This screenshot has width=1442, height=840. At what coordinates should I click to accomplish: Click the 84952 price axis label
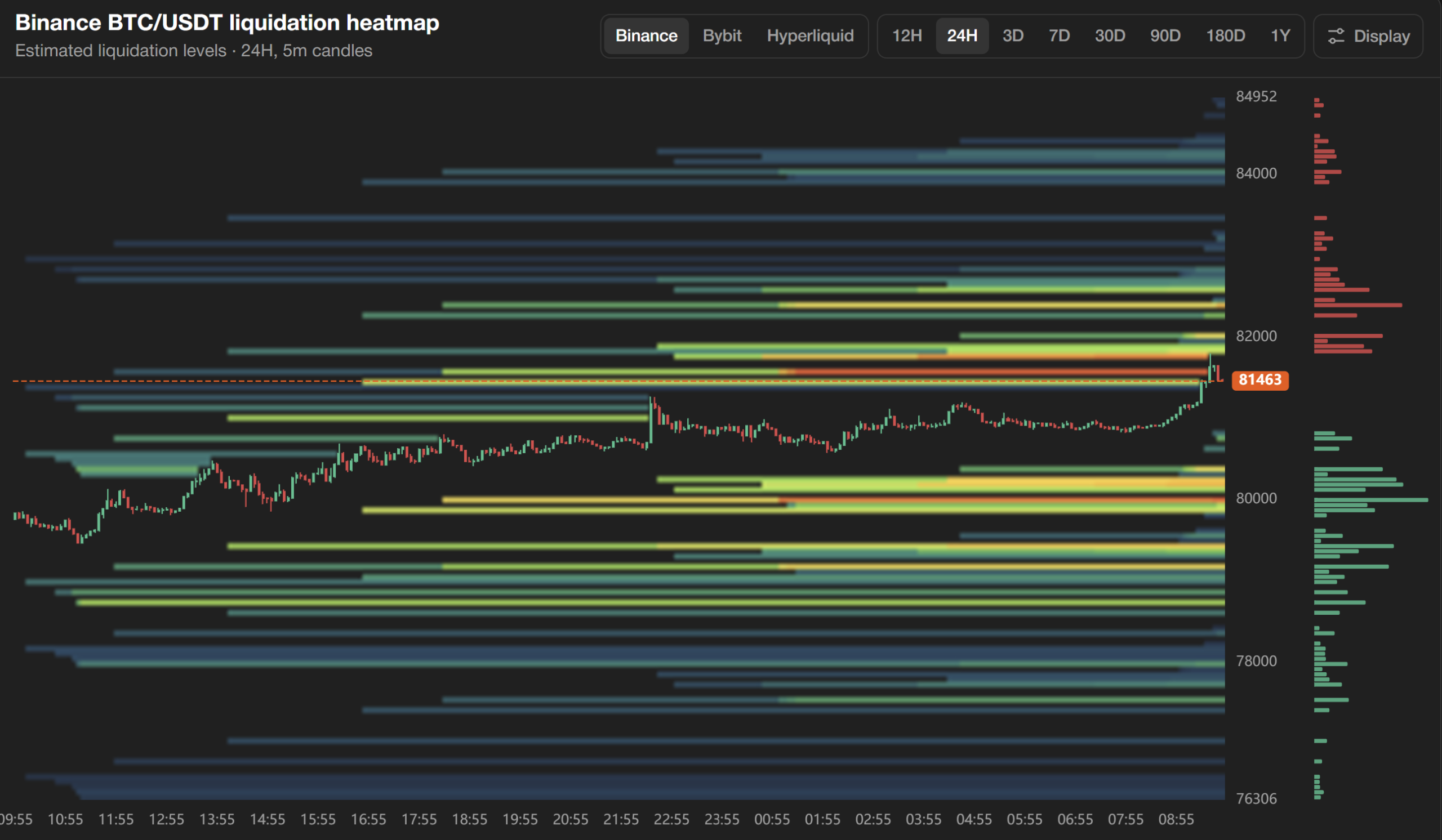[x=1256, y=96]
